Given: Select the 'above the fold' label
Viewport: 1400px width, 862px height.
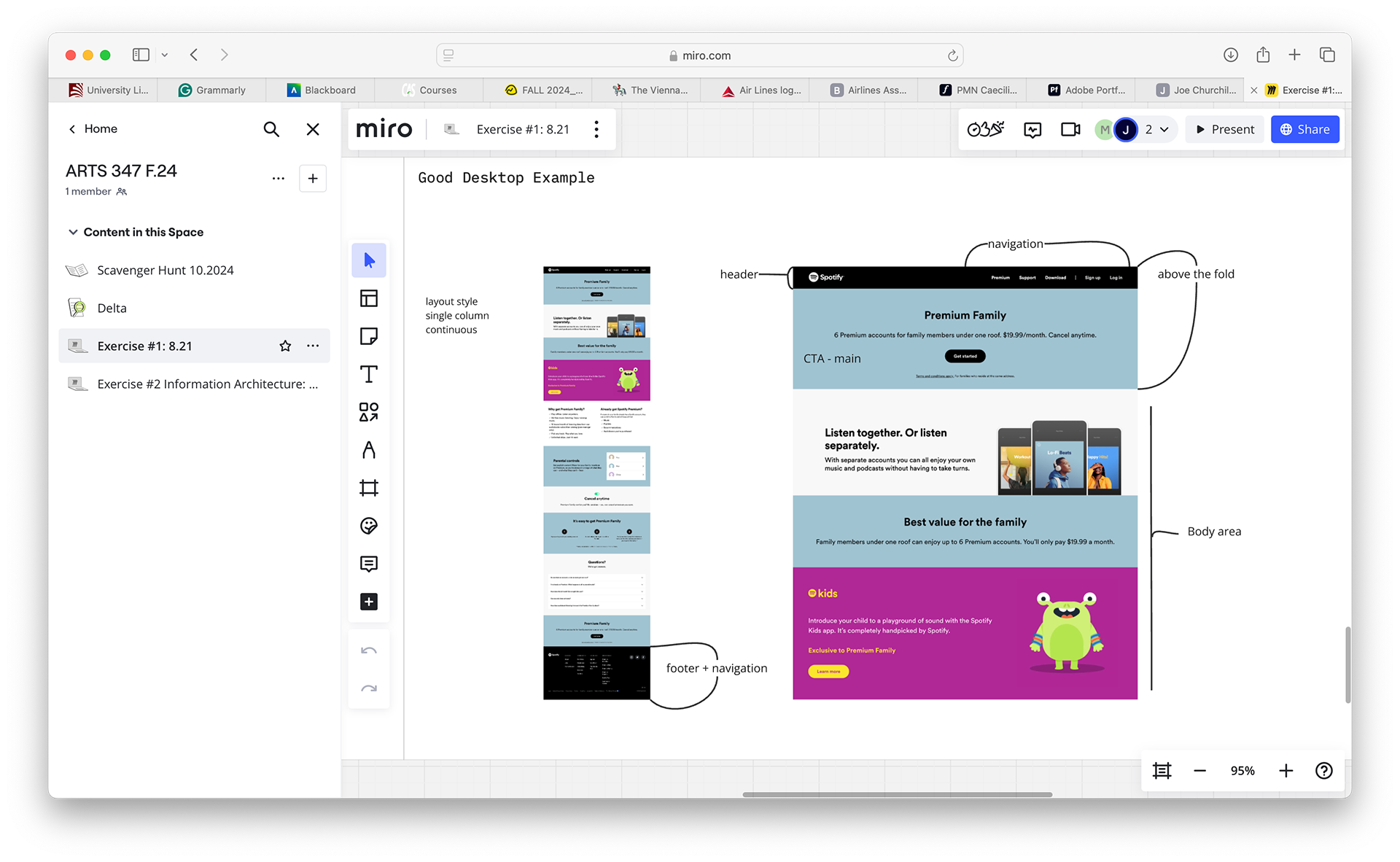Looking at the screenshot, I should pyautogui.click(x=1196, y=274).
